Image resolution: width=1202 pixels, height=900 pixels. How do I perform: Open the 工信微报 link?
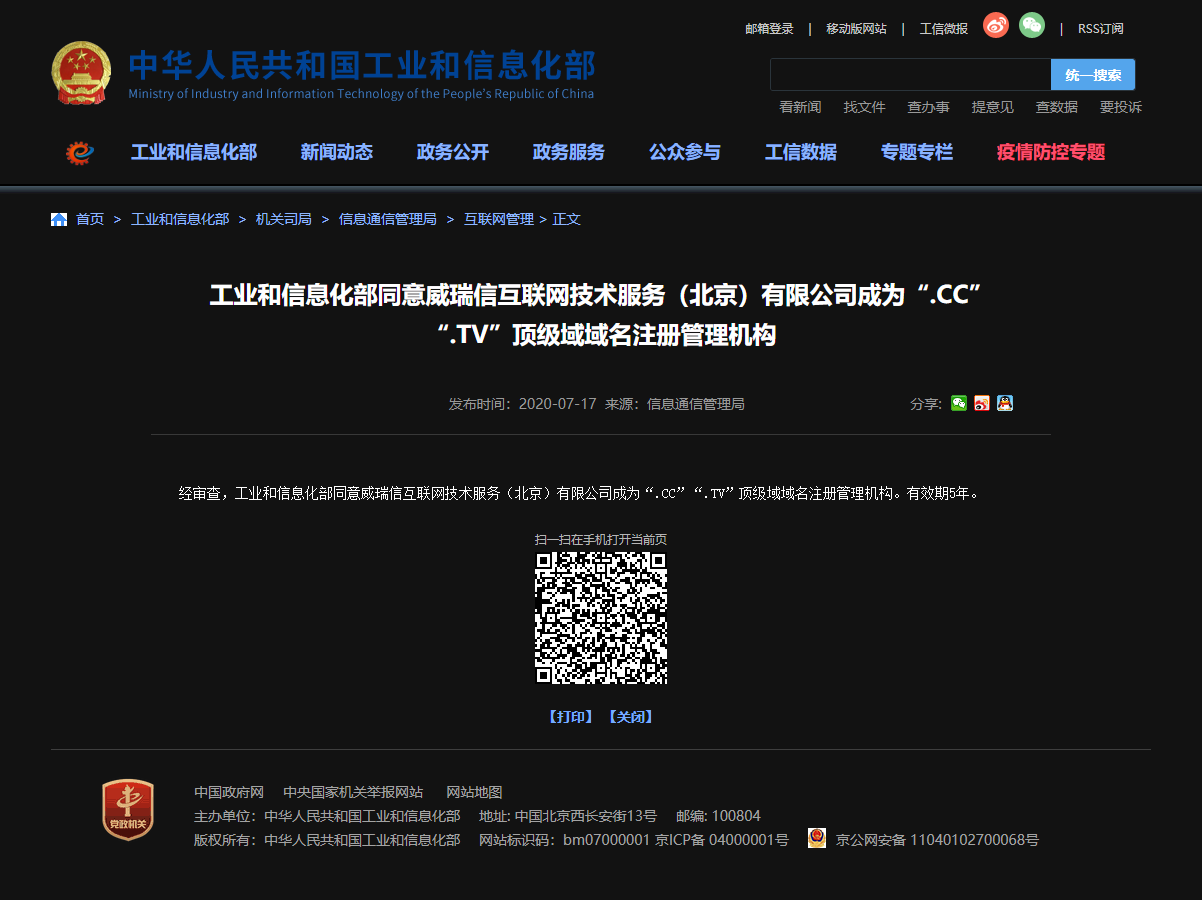tap(944, 29)
